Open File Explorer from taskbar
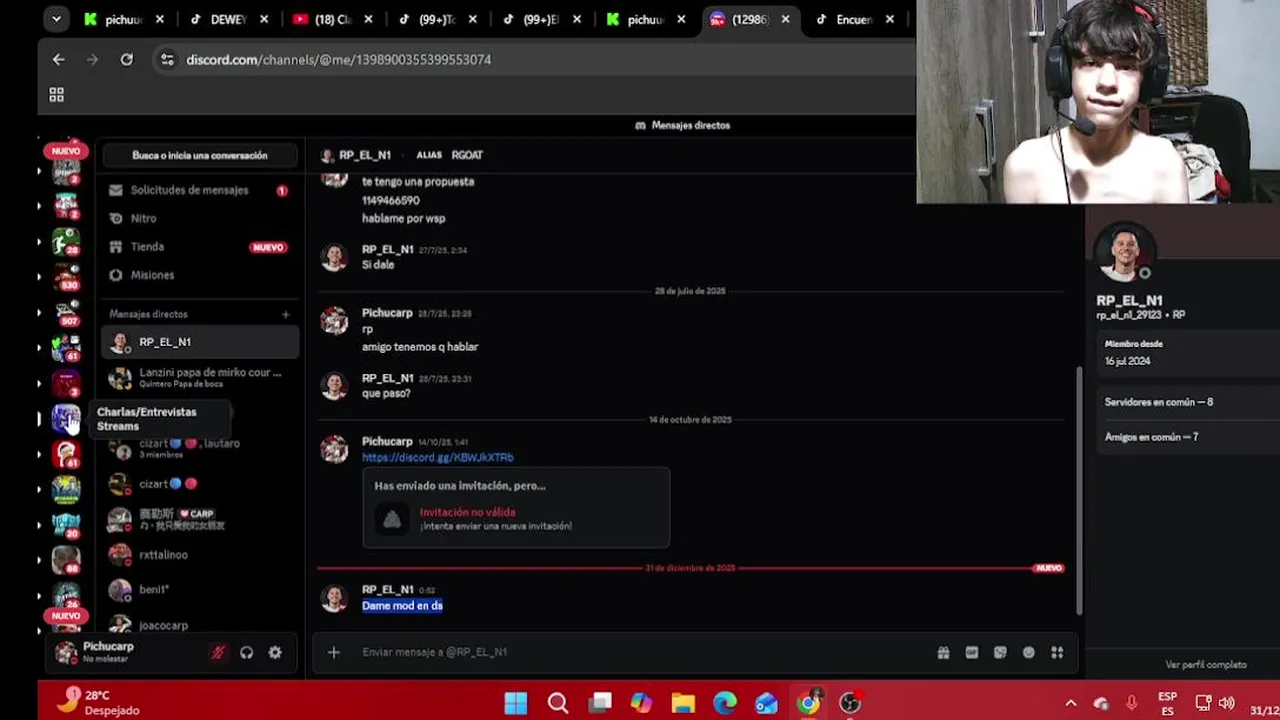Screen dimensions: 1280x720 coord(683,703)
